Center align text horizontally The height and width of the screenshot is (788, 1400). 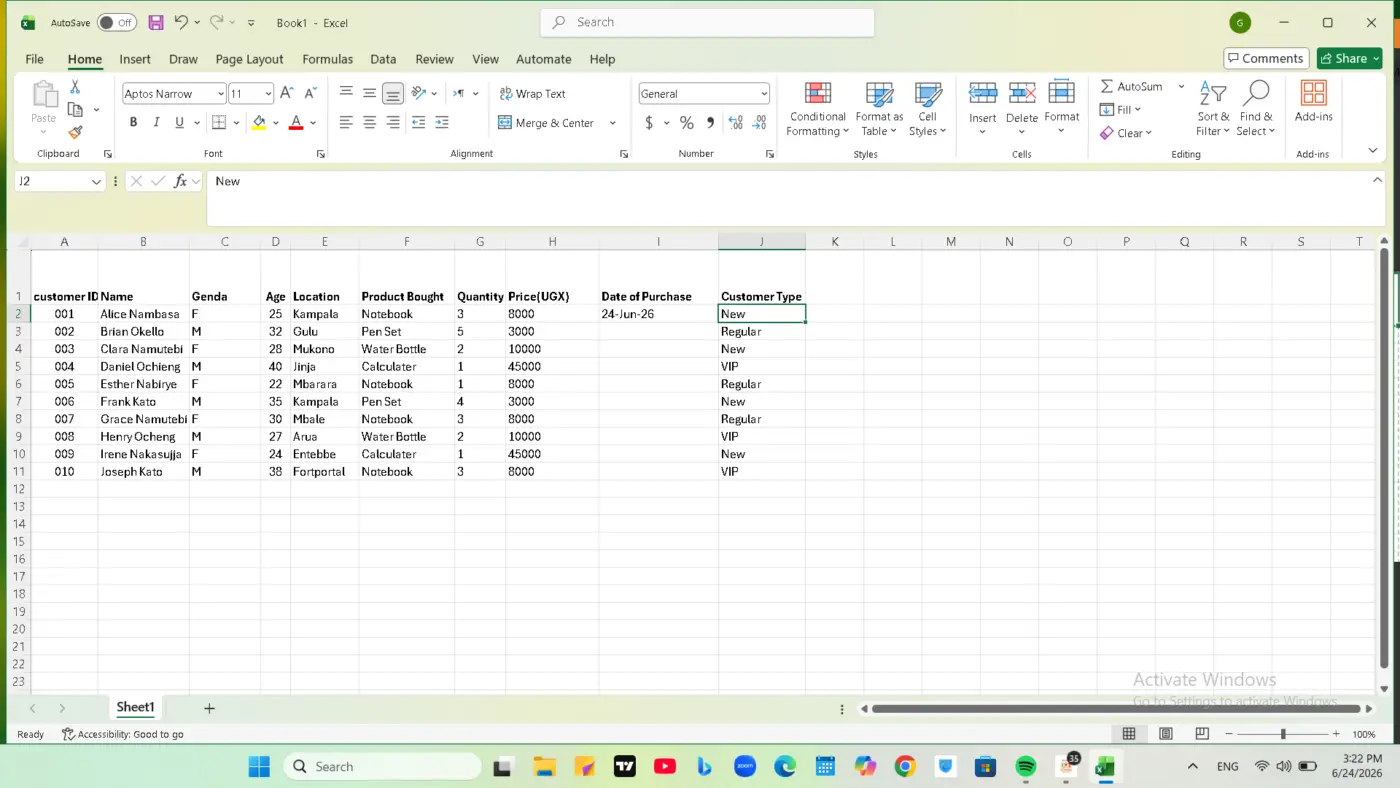pyautogui.click(x=369, y=123)
